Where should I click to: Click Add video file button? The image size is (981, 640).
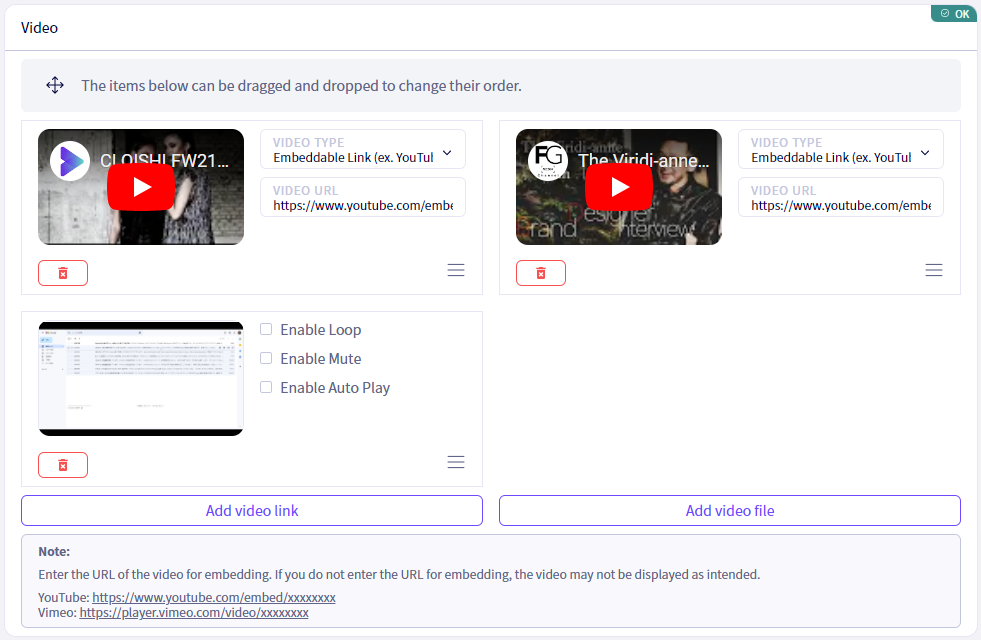(x=729, y=510)
